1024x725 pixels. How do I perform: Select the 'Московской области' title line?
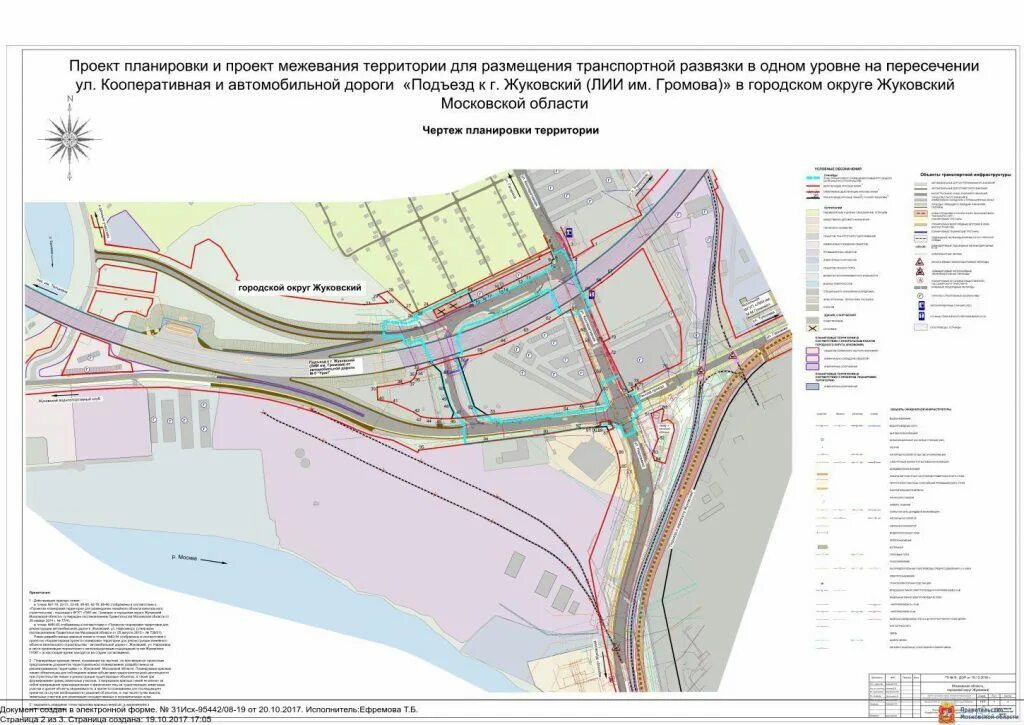(x=515, y=104)
